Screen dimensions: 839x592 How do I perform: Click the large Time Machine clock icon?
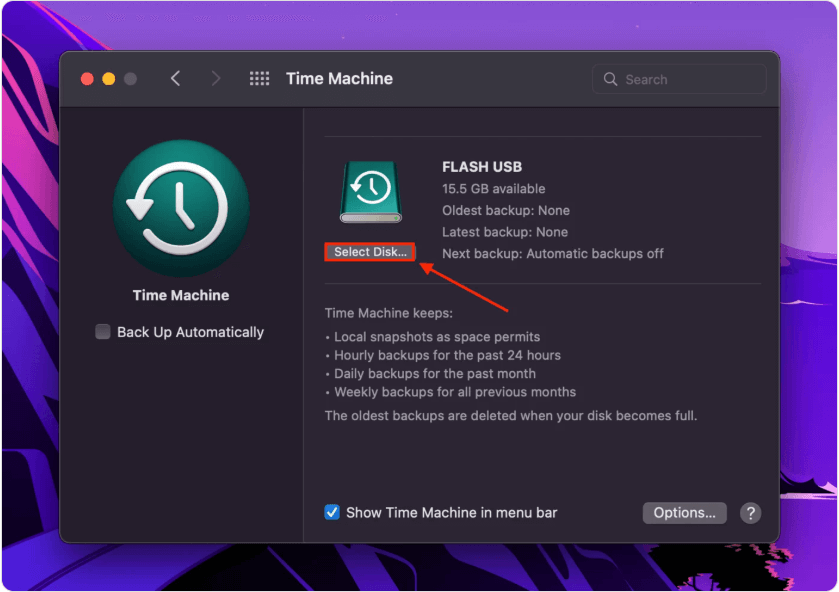point(181,208)
